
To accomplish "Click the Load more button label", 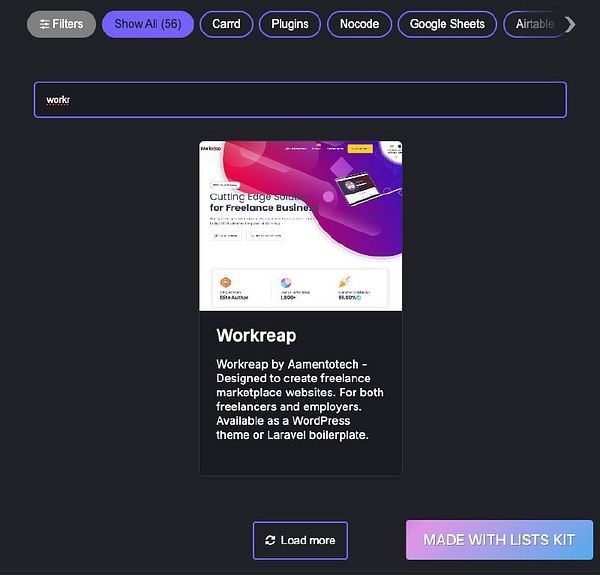I will [308, 540].
